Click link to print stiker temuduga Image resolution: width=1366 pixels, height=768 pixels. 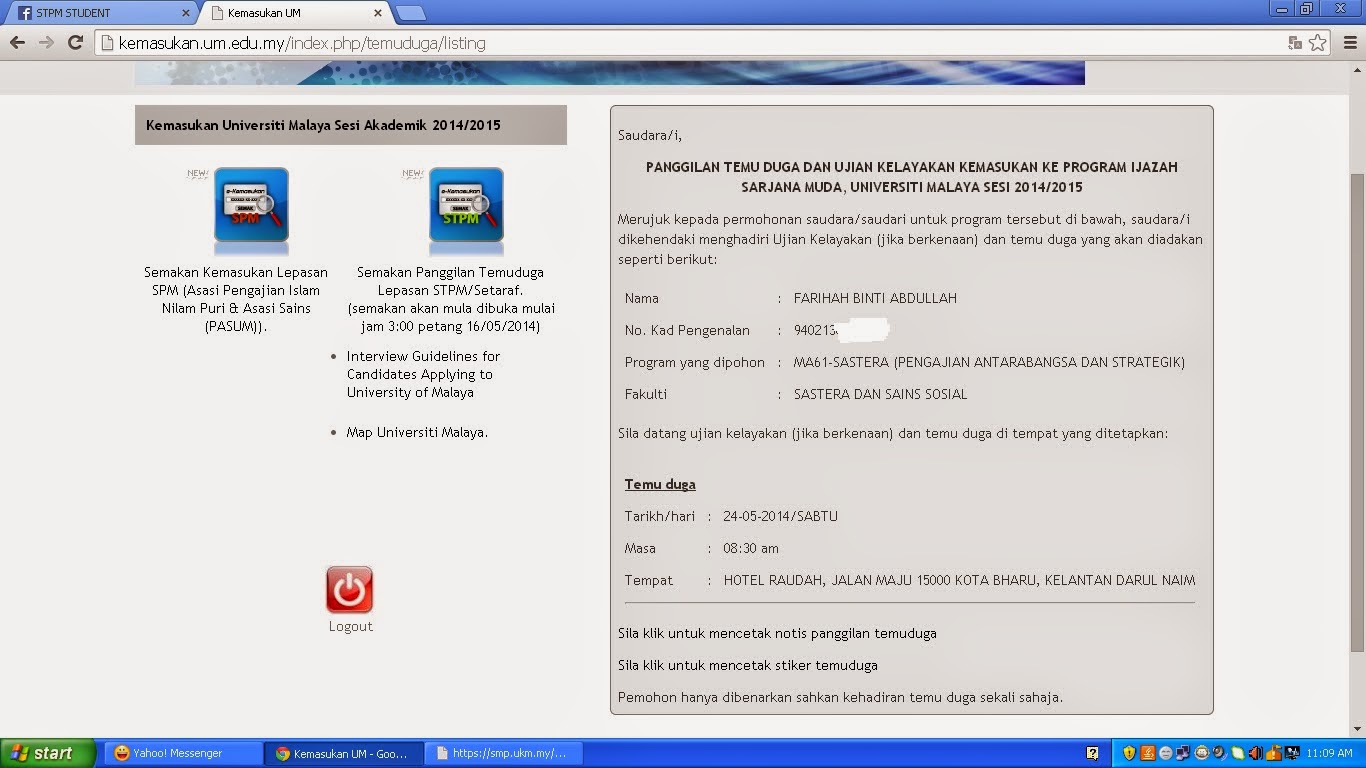coord(748,665)
